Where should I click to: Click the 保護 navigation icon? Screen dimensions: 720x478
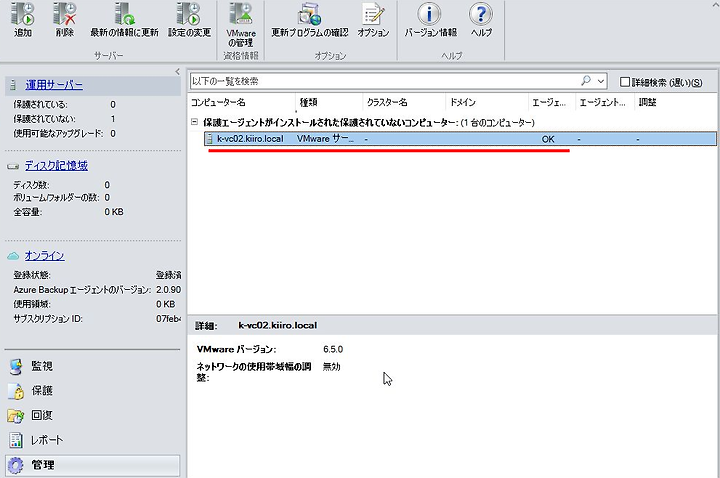tap(16, 391)
